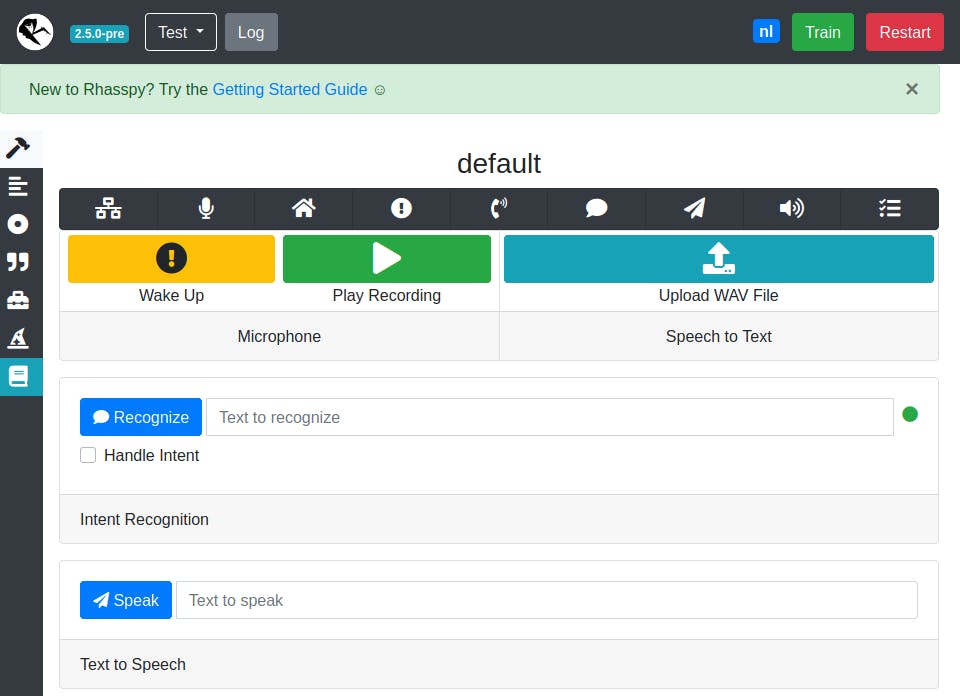Screen dimensions: 960x696
Task: Select the network sitemap toolbar icon
Action: tap(108, 208)
